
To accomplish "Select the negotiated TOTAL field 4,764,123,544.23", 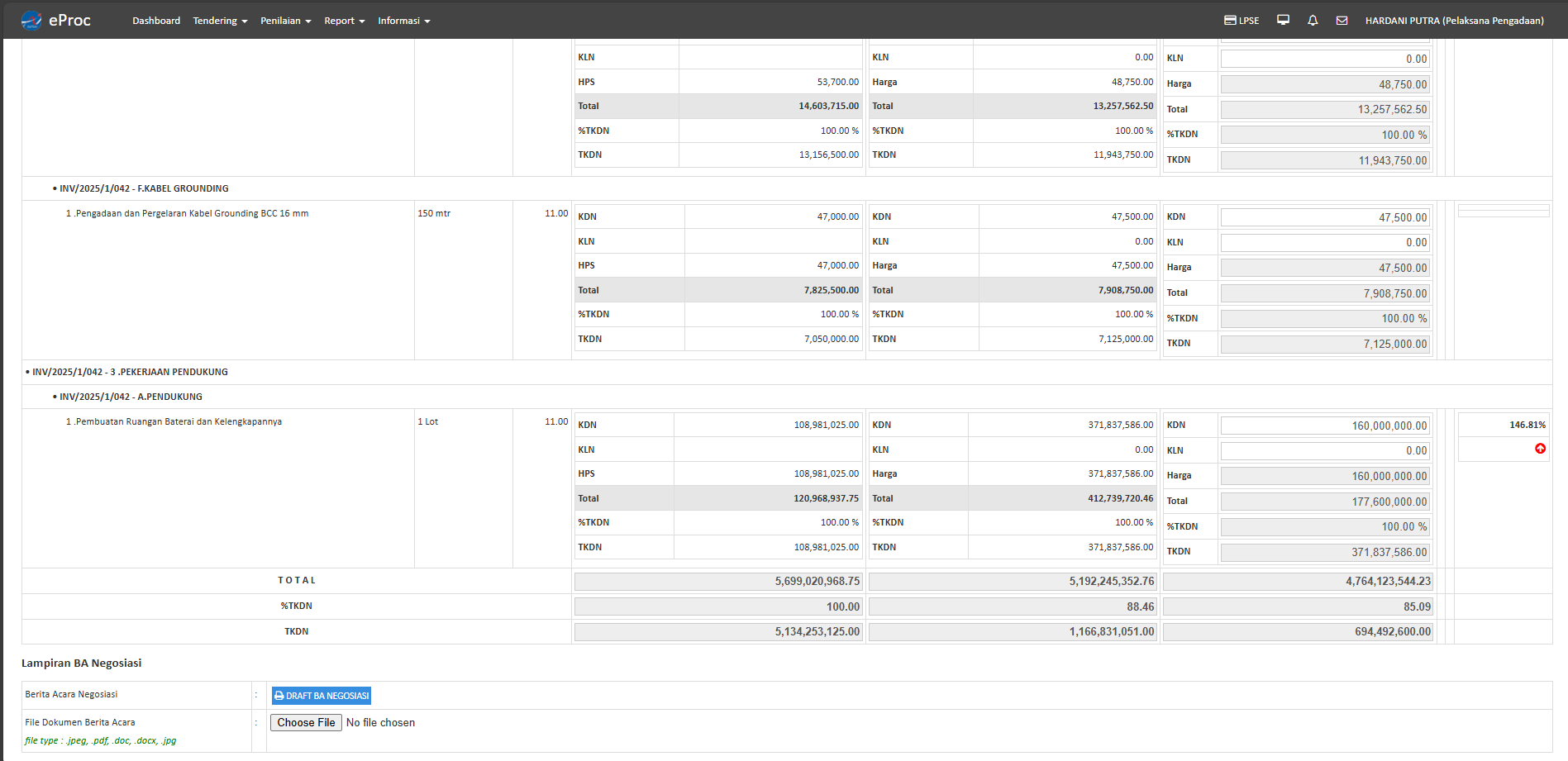I will click(1297, 582).
